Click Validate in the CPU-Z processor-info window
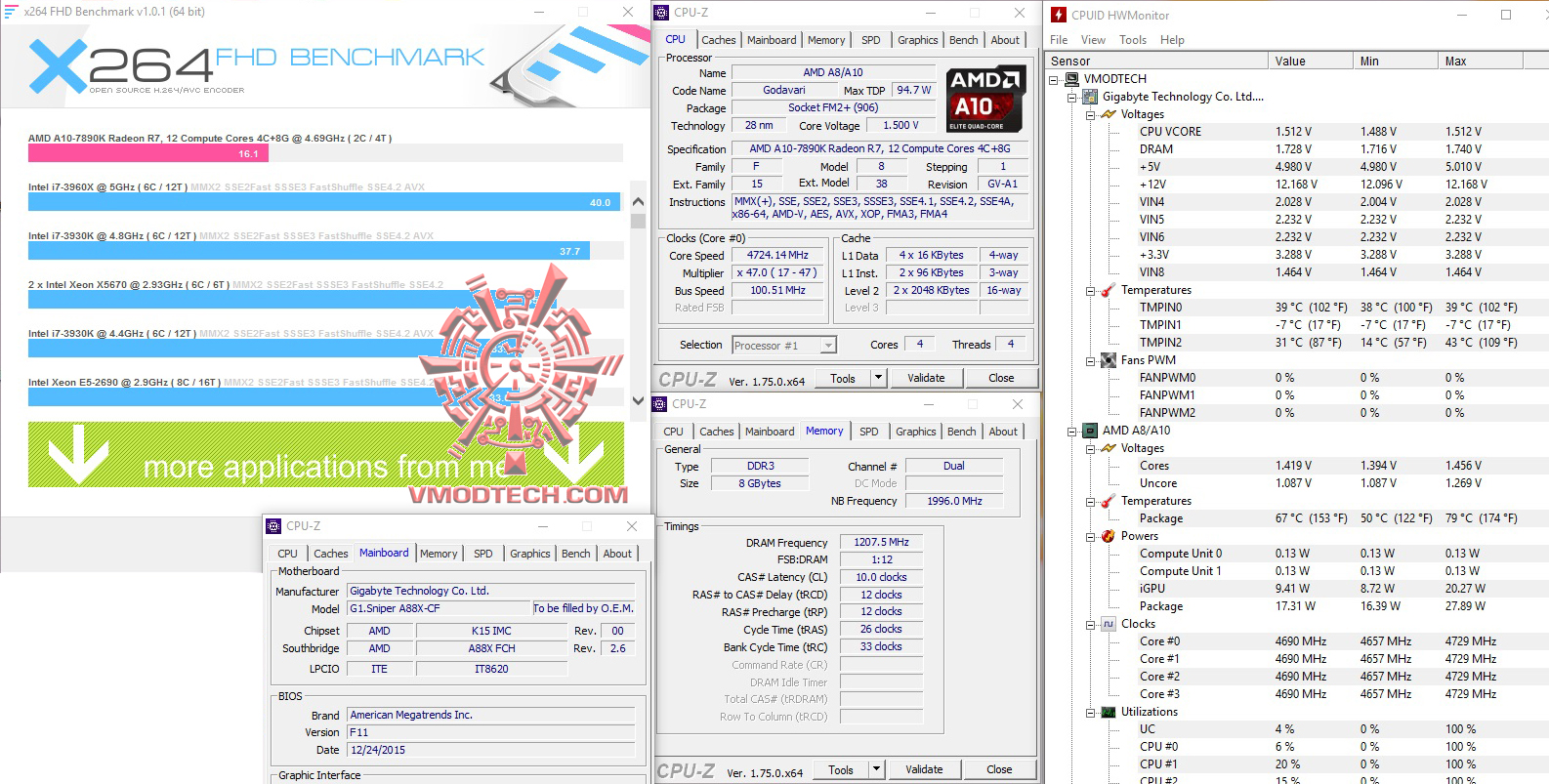1549x784 pixels. click(x=926, y=378)
